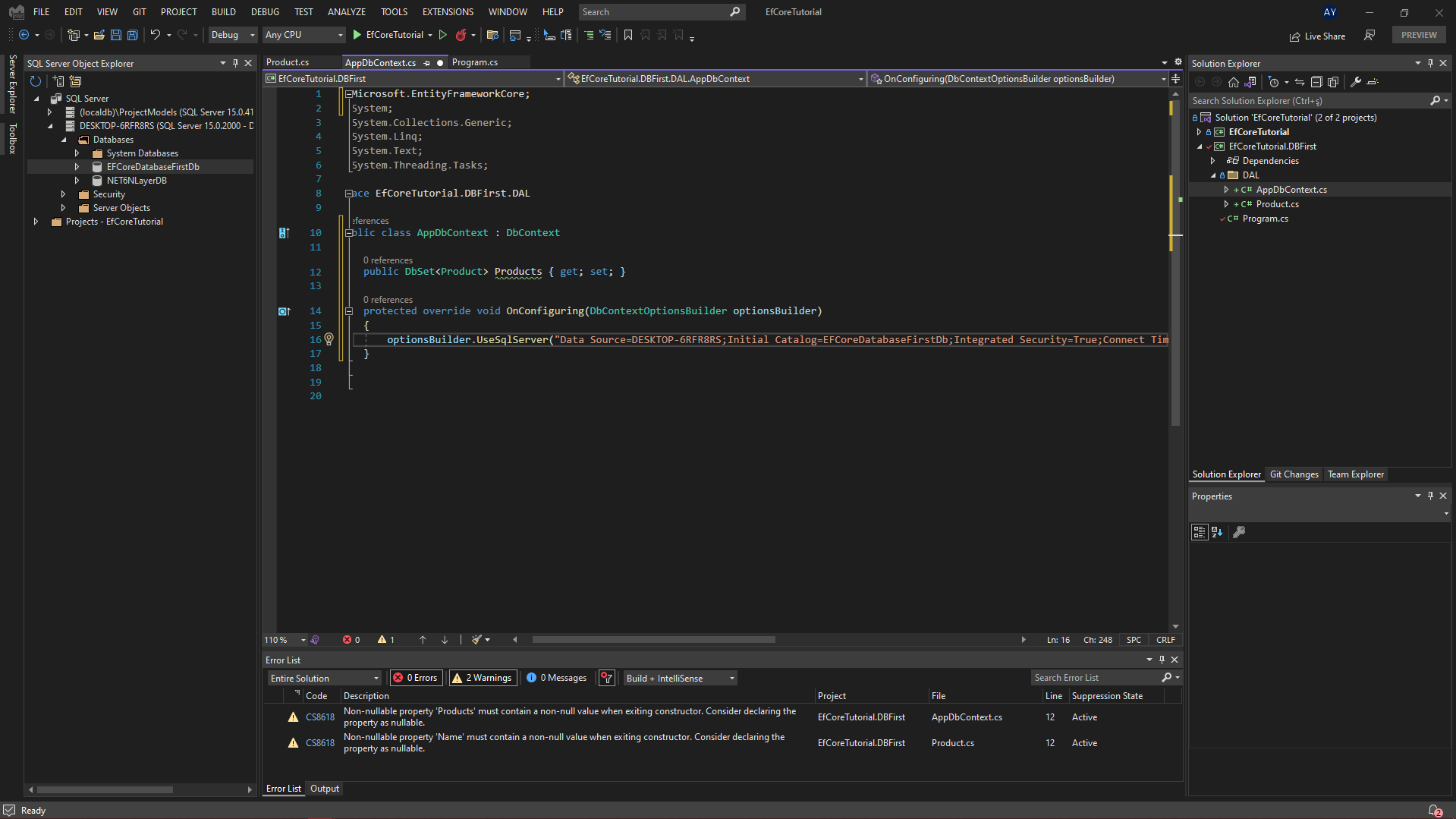Open the DEBUG menu
Viewport: 1456px width, 819px height.
(x=264, y=11)
